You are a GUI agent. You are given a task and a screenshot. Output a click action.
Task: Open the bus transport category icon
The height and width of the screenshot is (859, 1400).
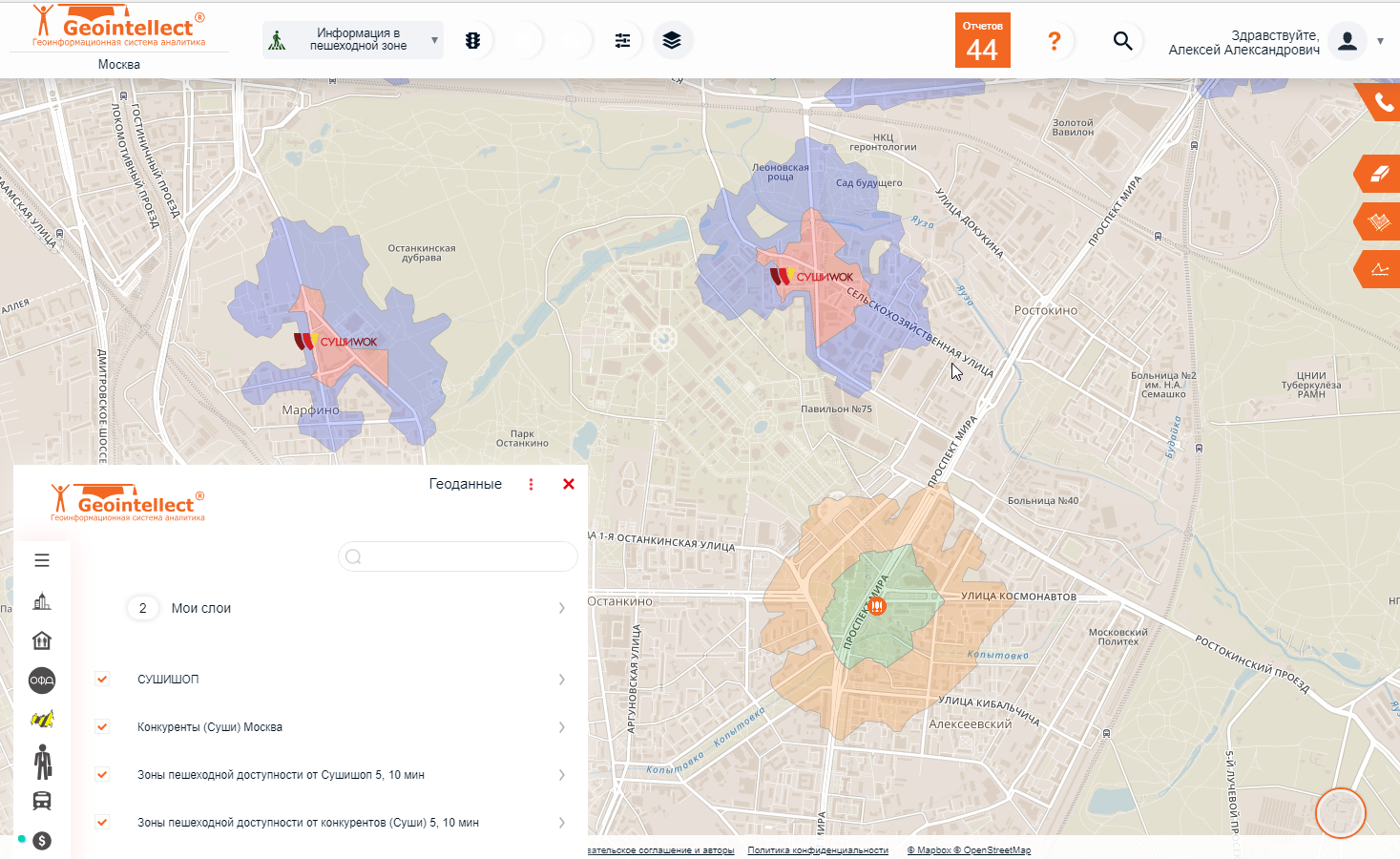tap(42, 801)
